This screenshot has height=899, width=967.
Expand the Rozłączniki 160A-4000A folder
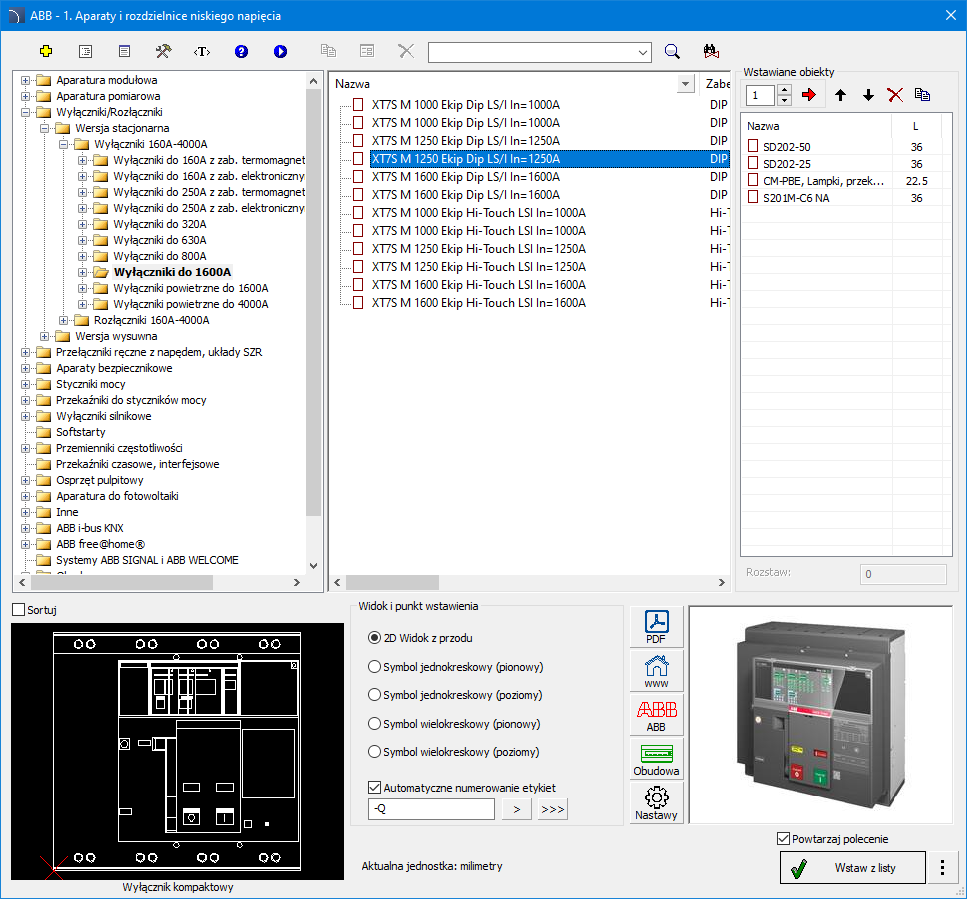[63, 320]
